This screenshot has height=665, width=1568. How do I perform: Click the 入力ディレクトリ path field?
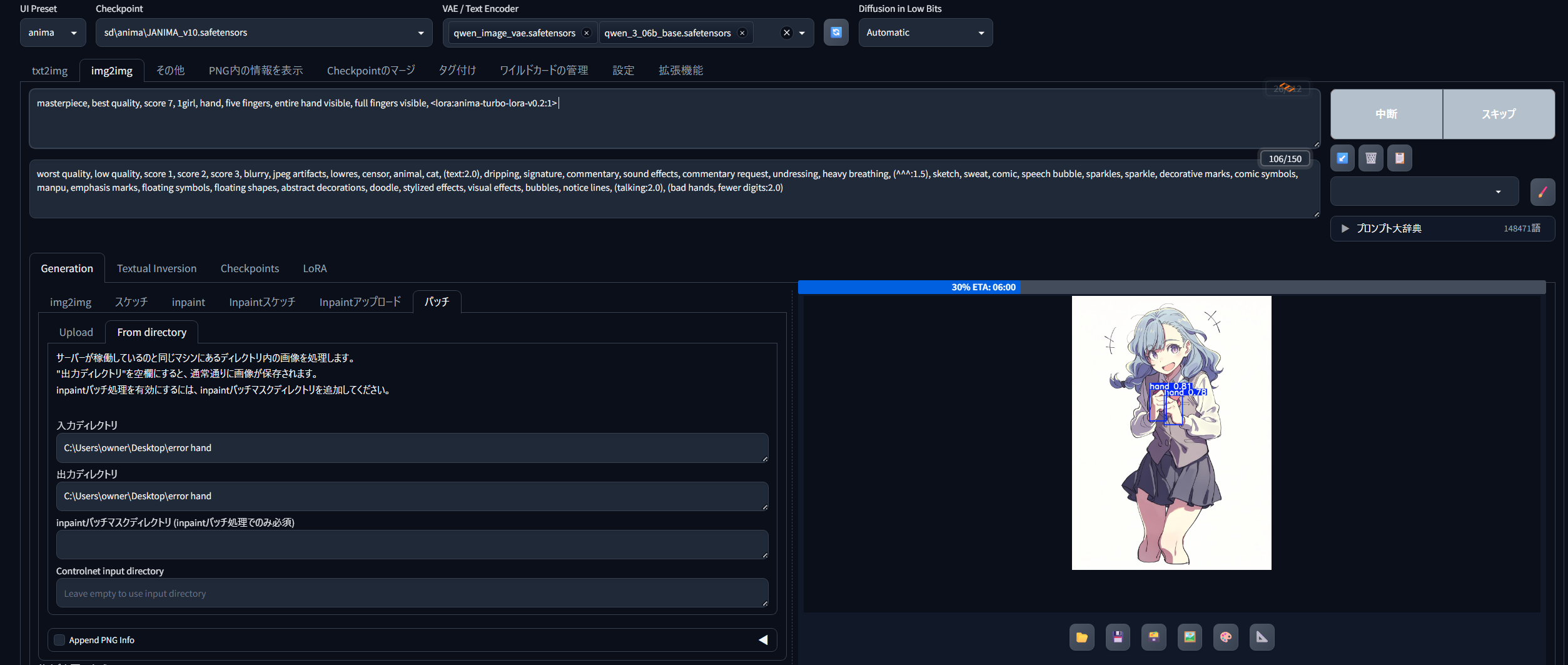[x=412, y=448]
